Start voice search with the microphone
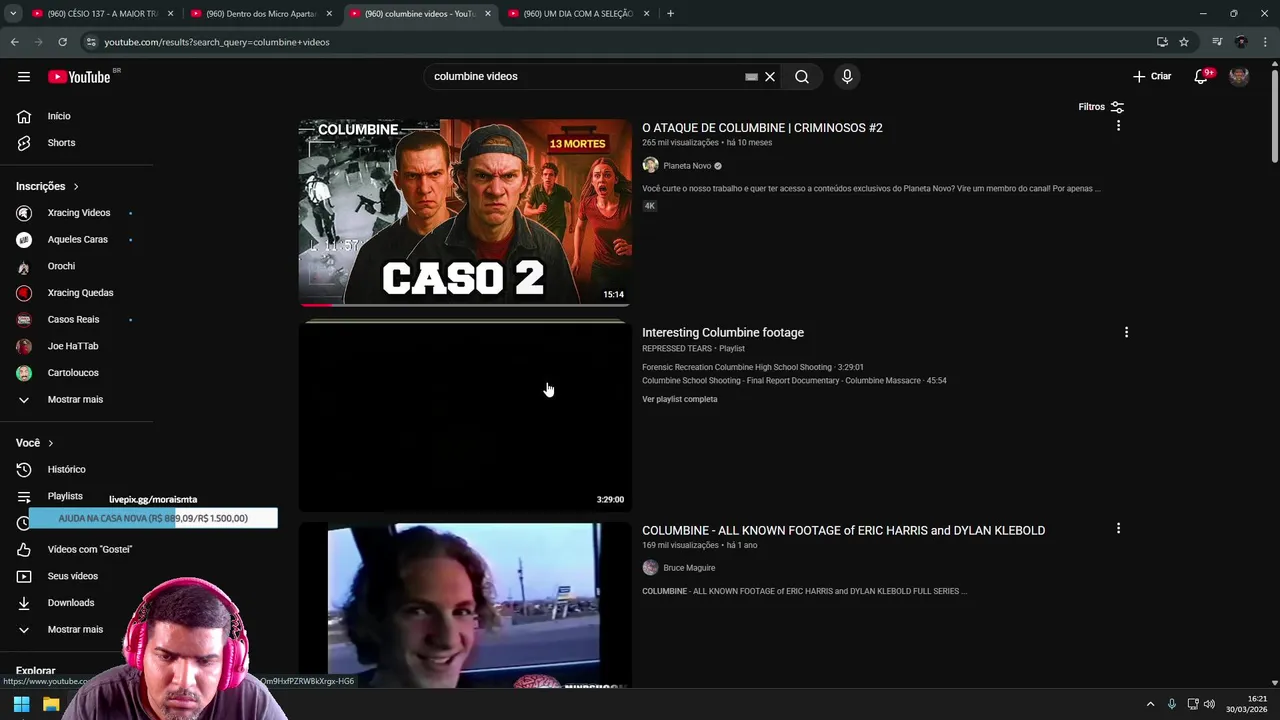The image size is (1280, 720). click(847, 76)
